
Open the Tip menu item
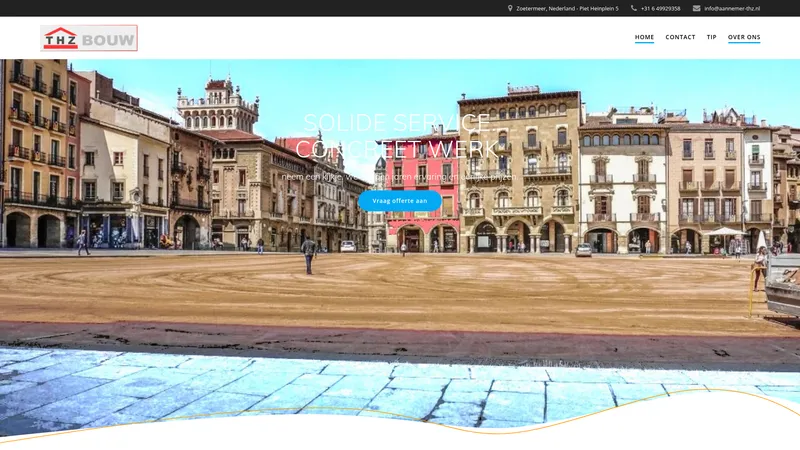pos(712,37)
